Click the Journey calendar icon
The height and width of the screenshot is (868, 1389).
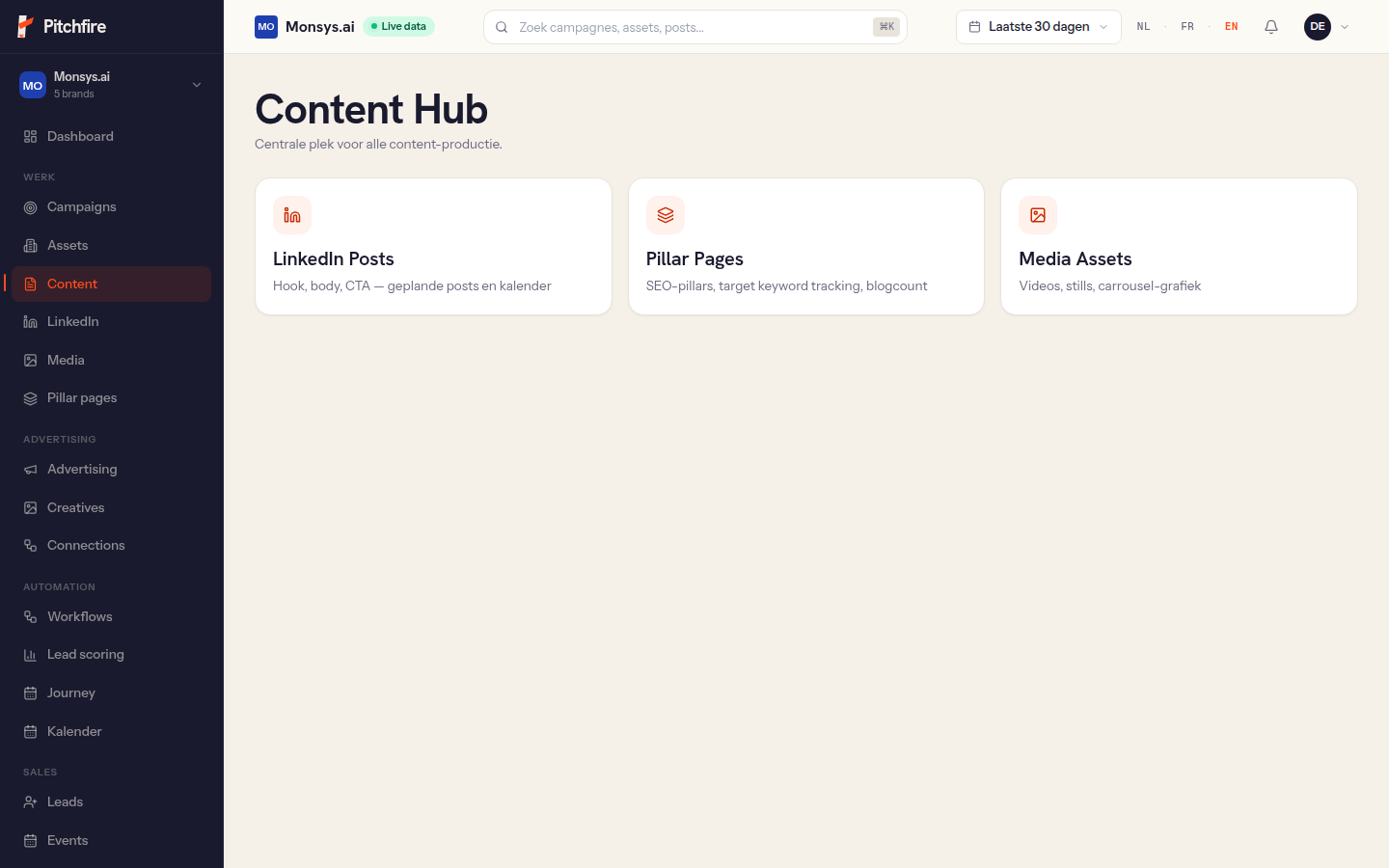tap(31, 693)
